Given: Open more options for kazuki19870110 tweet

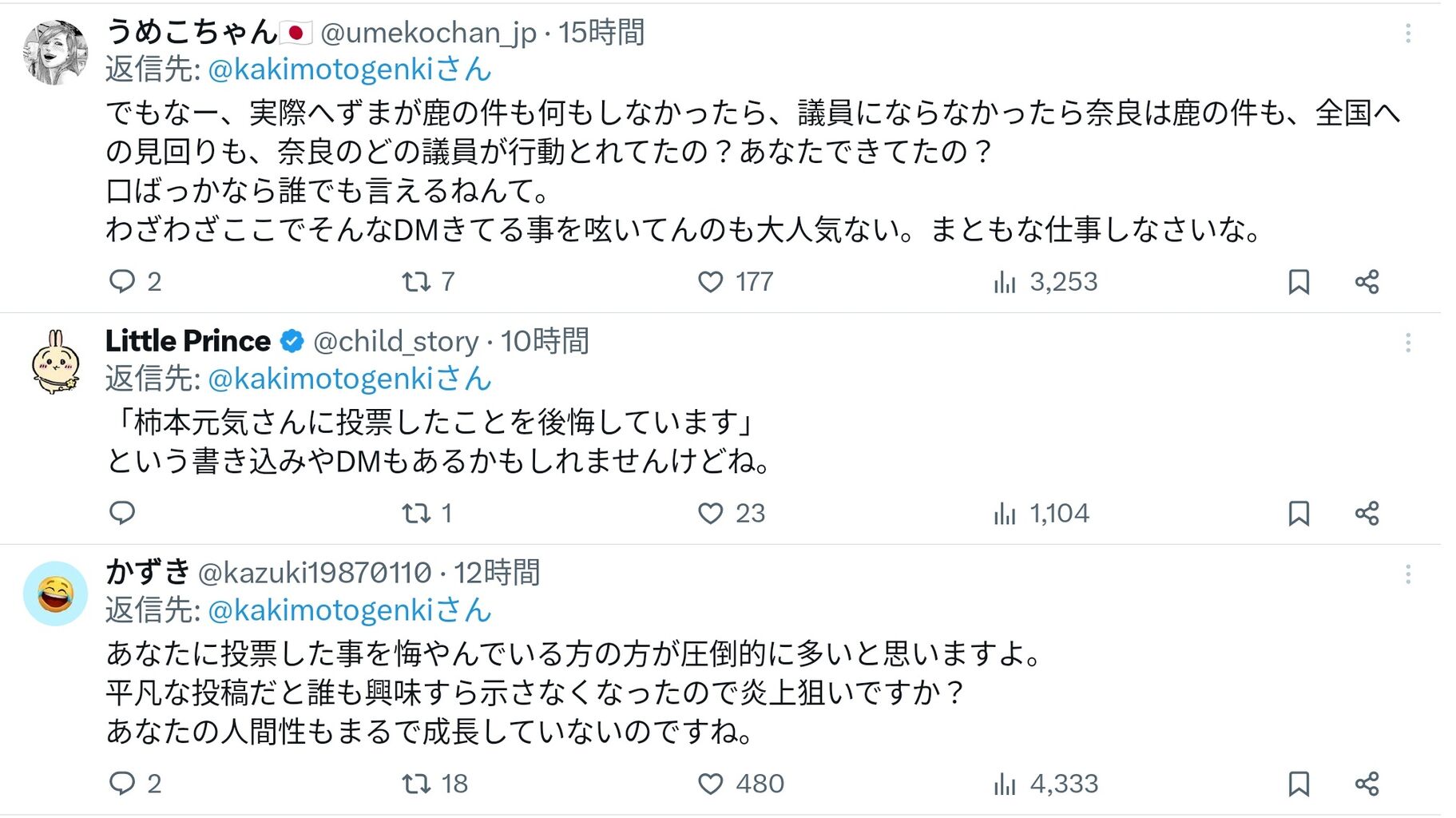Looking at the screenshot, I should (x=1407, y=574).
